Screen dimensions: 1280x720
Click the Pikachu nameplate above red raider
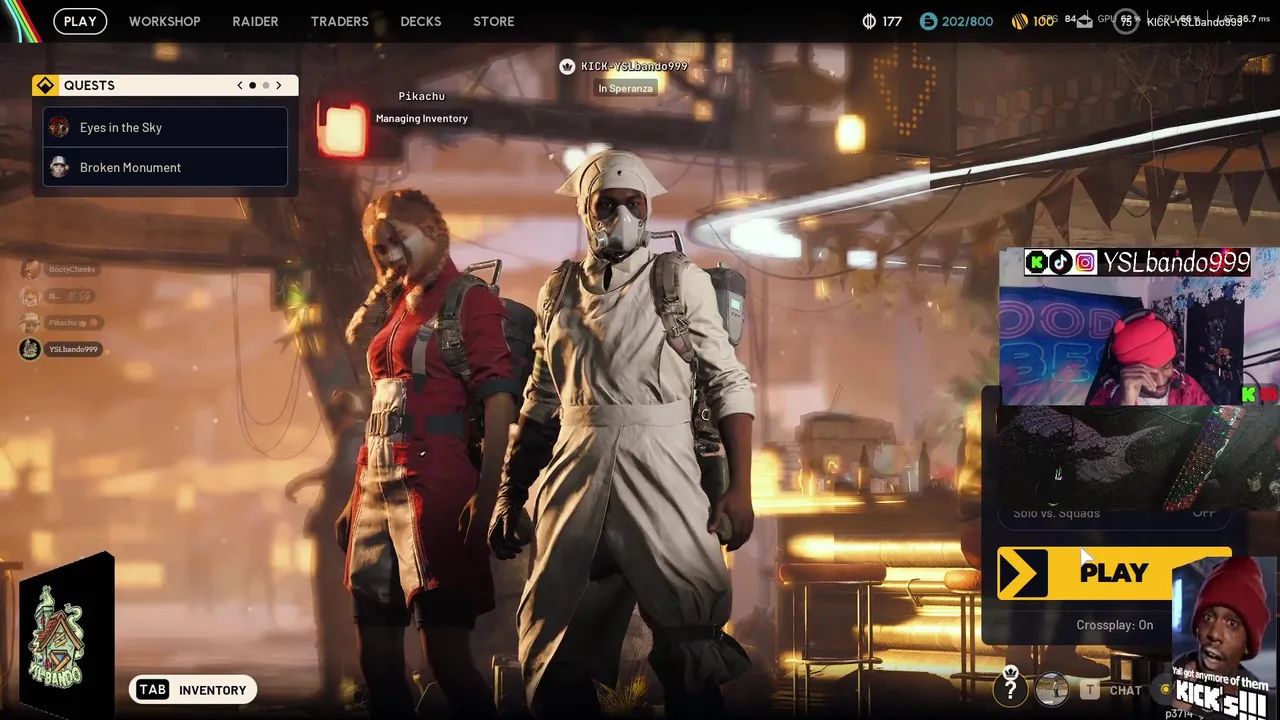421,96
